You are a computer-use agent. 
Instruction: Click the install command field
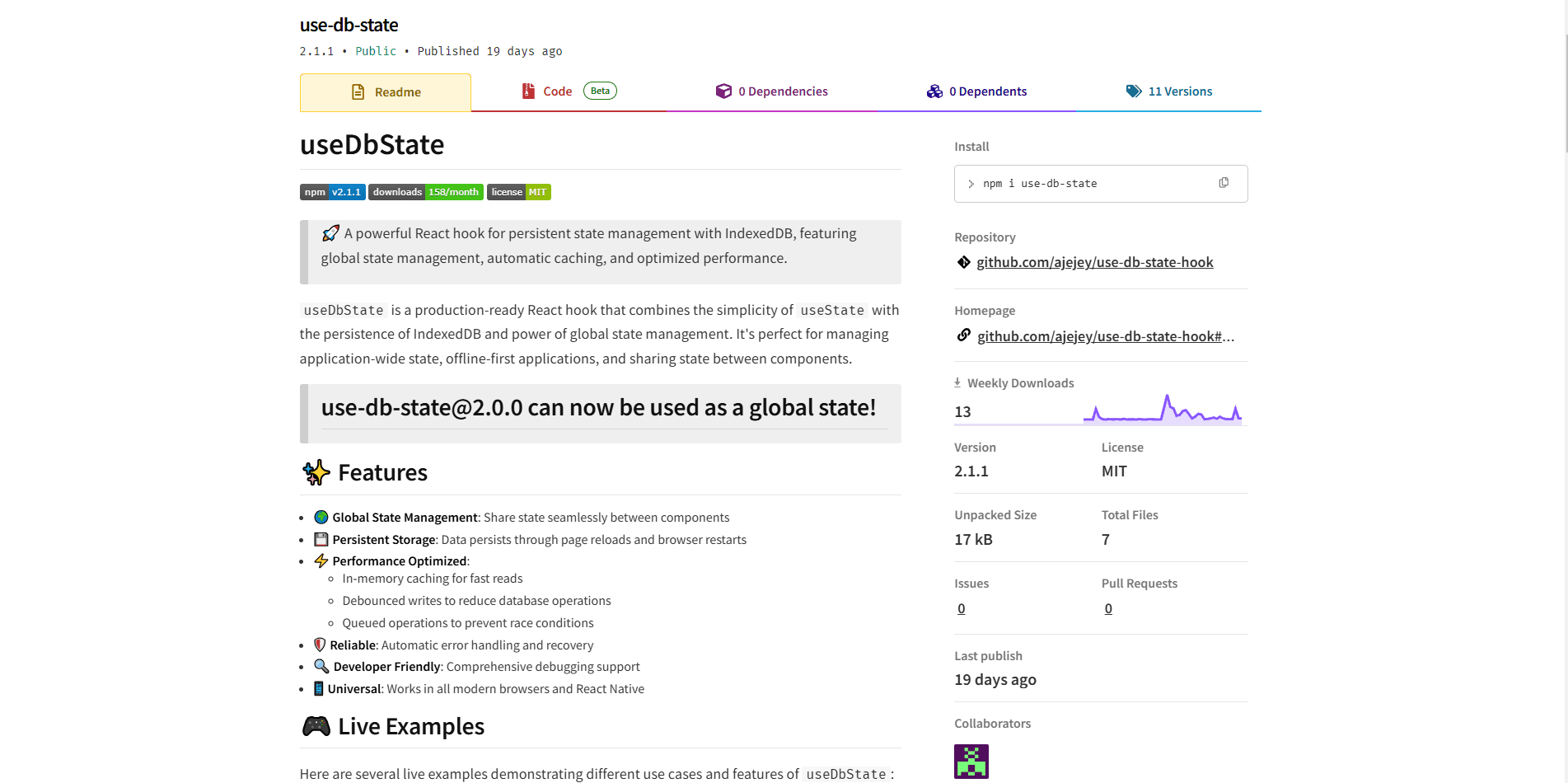[x=1101, y=184]
